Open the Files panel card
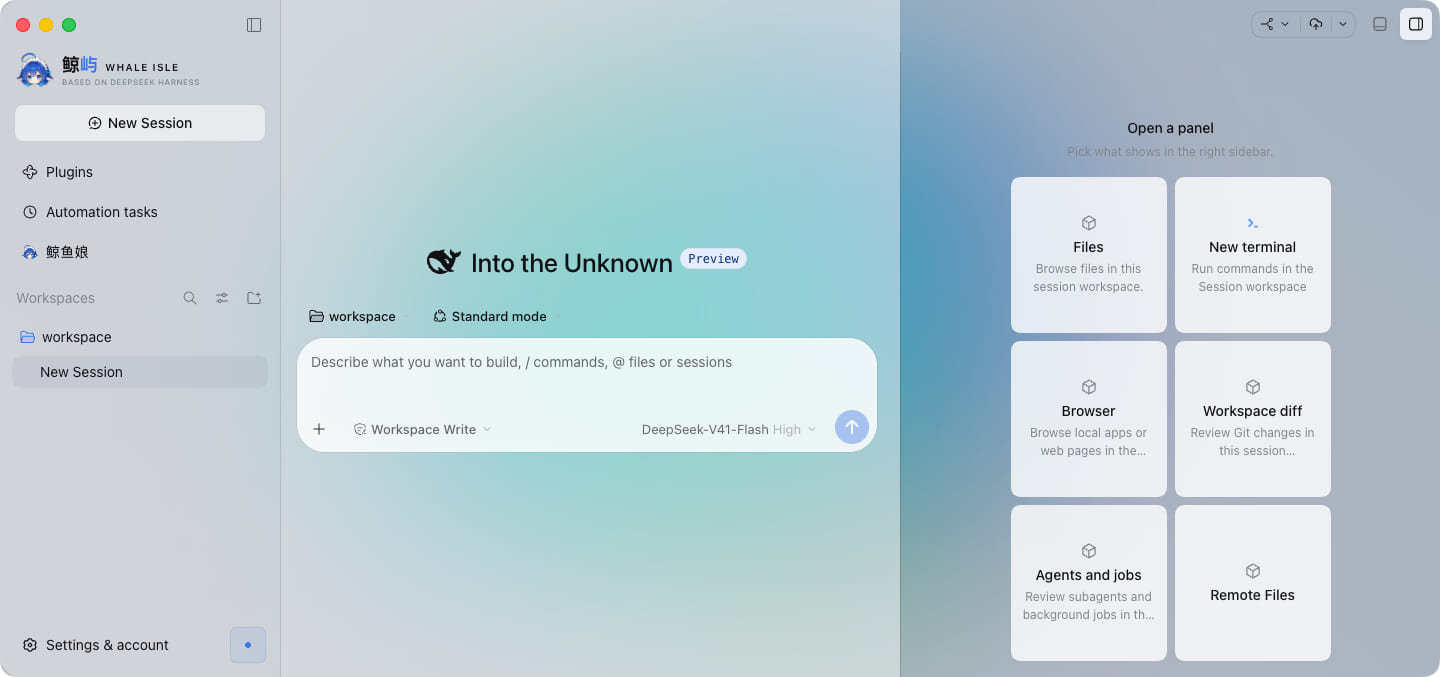 pyautogui.click(x=1089, y=255)
